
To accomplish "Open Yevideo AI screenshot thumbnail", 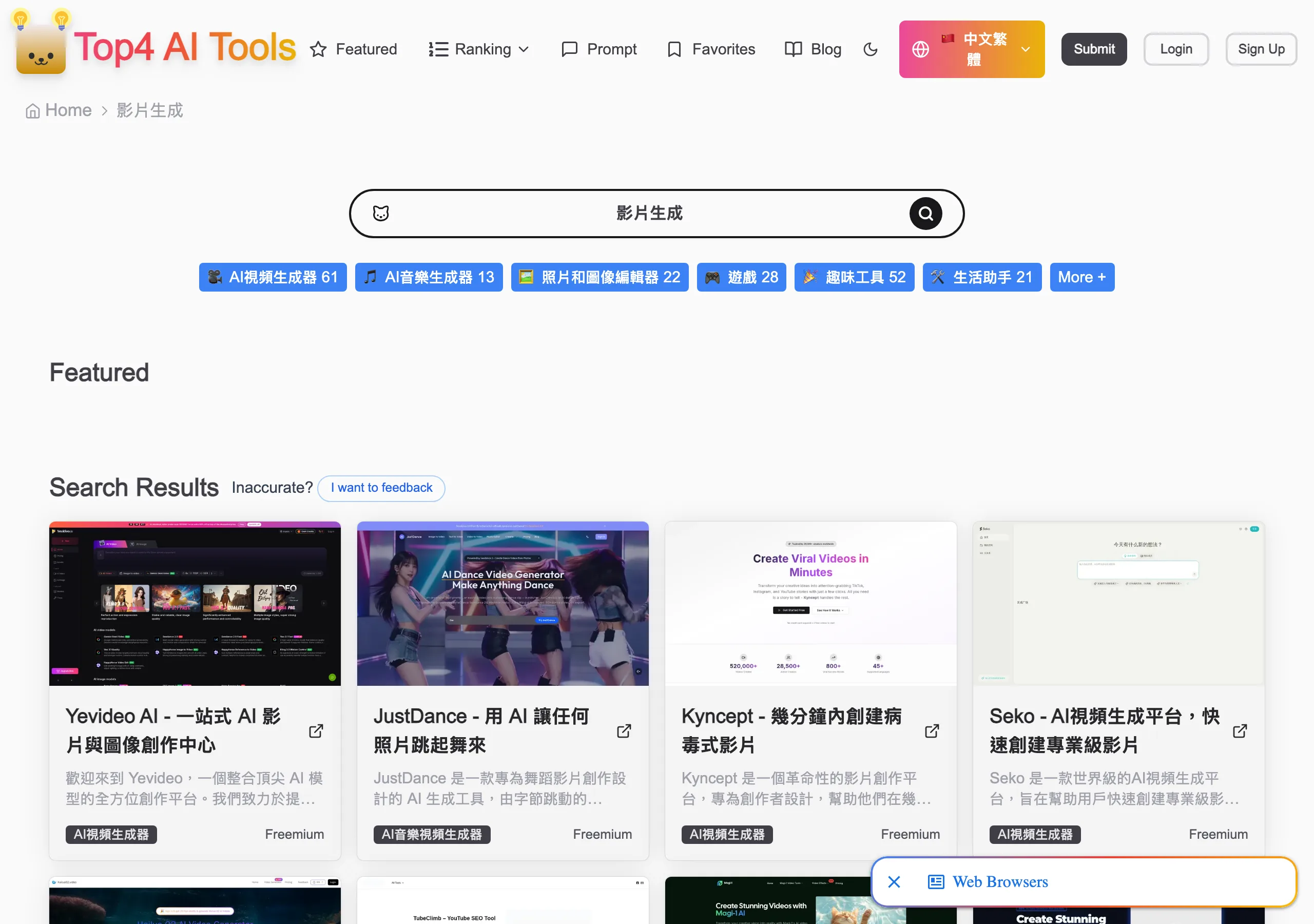I will pos(195,603).
